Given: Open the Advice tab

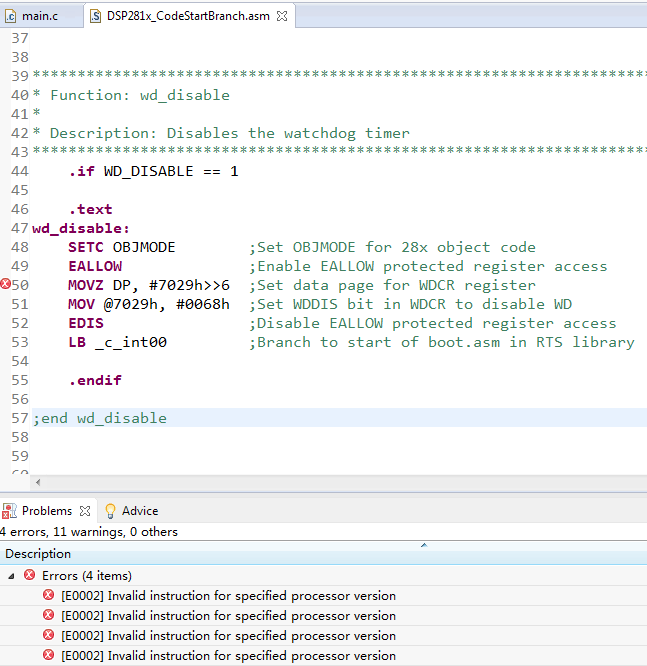Looking at the screenshot, I should [139, 510].
